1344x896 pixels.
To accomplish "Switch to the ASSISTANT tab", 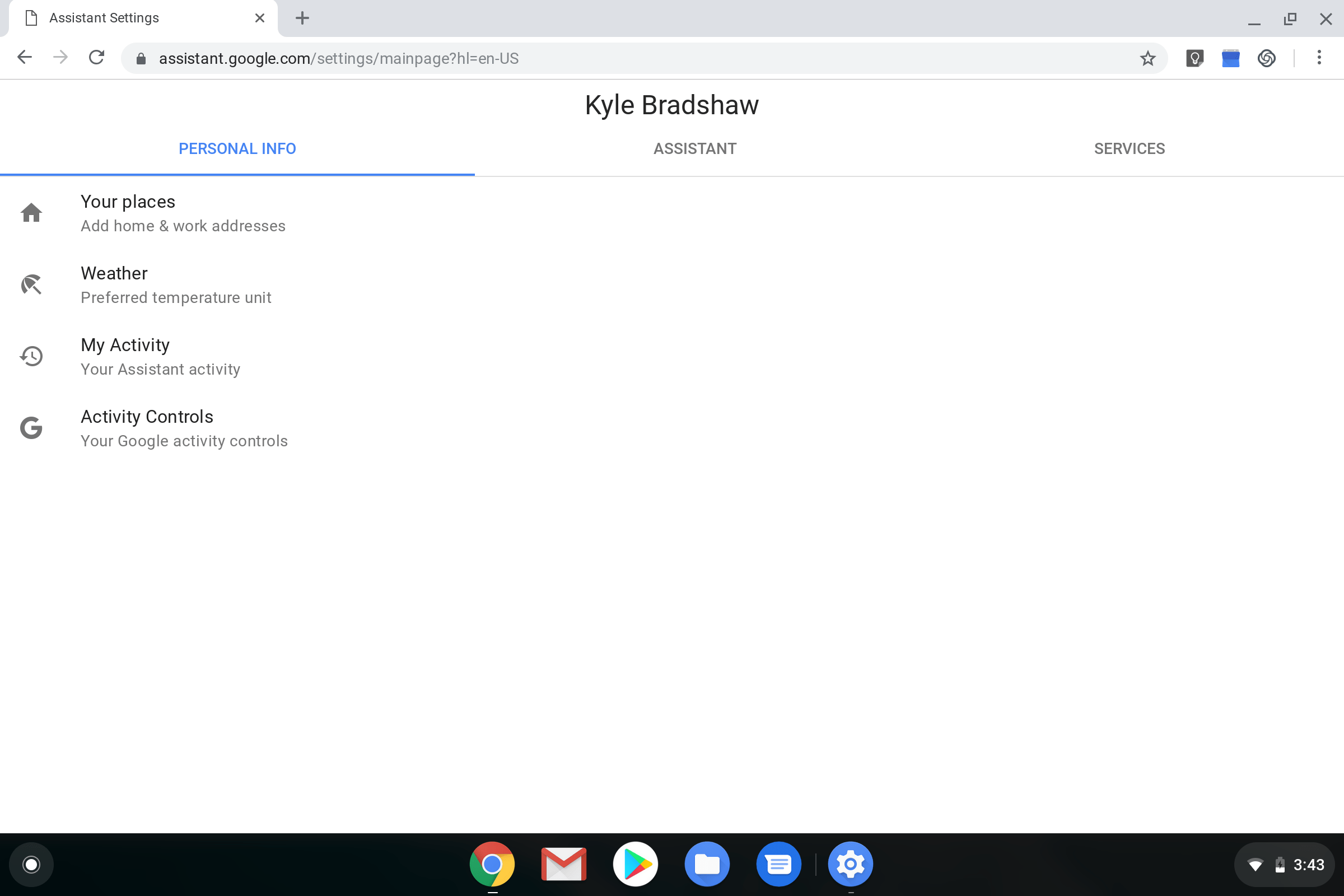I will [x=694, y=148].
